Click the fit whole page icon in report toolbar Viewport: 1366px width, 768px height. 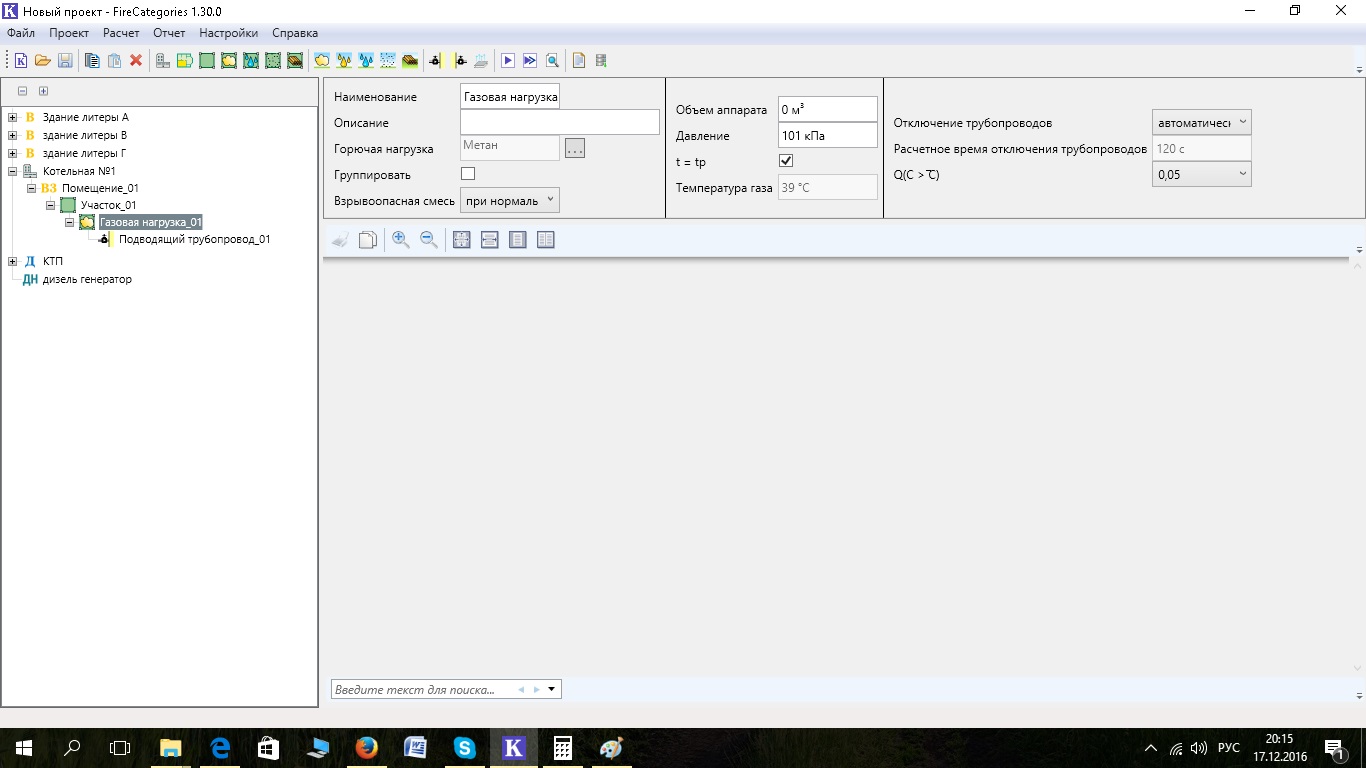[461, 240]
